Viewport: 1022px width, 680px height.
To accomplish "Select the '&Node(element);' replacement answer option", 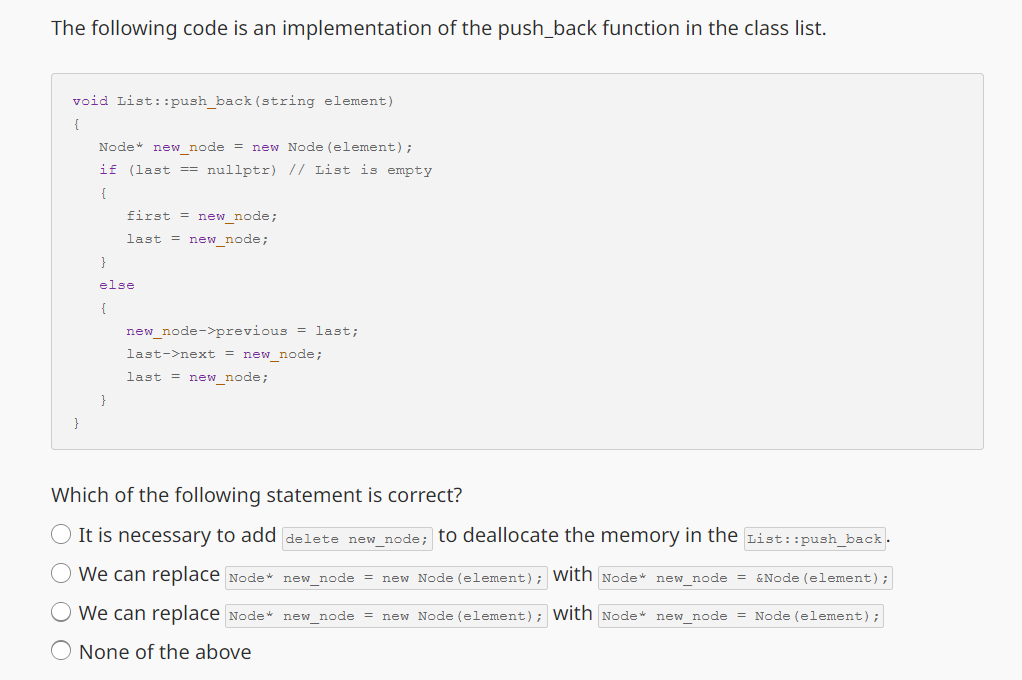I will (61, 572).
